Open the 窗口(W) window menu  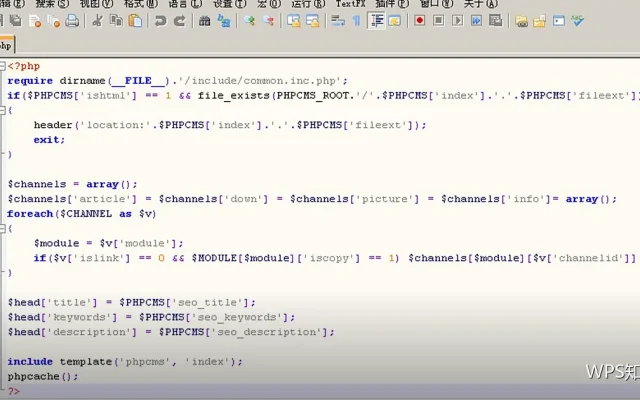436,4
